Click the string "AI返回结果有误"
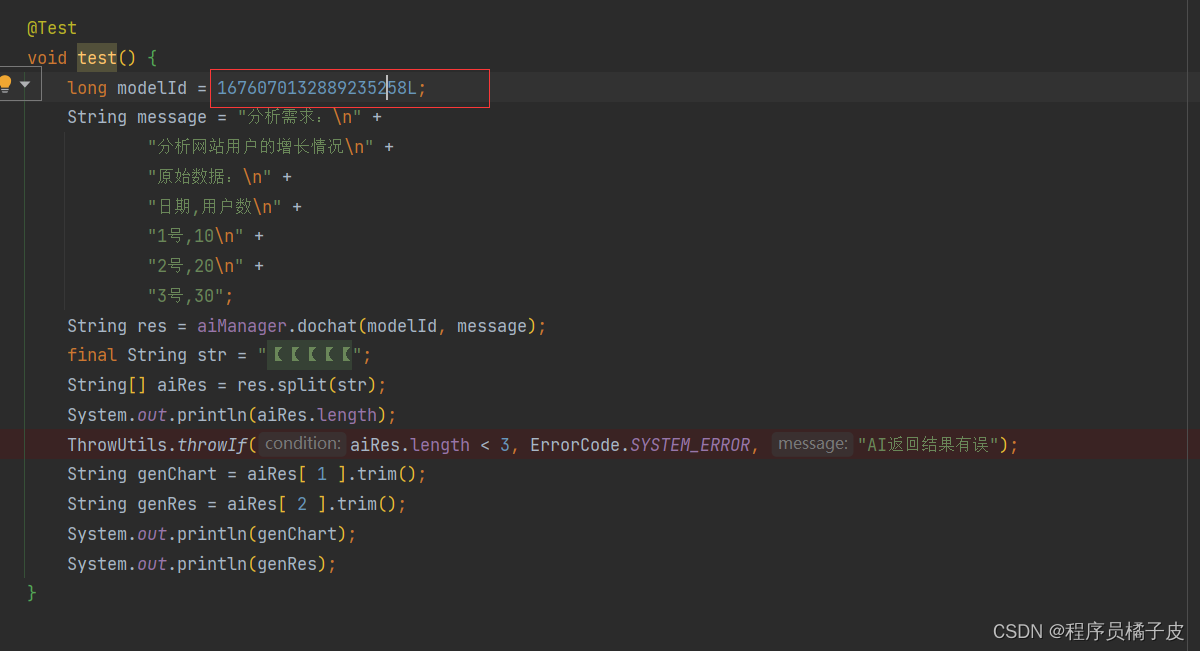Image resolution: width=1200 pixels, height=651 pixels. [928, 445]
